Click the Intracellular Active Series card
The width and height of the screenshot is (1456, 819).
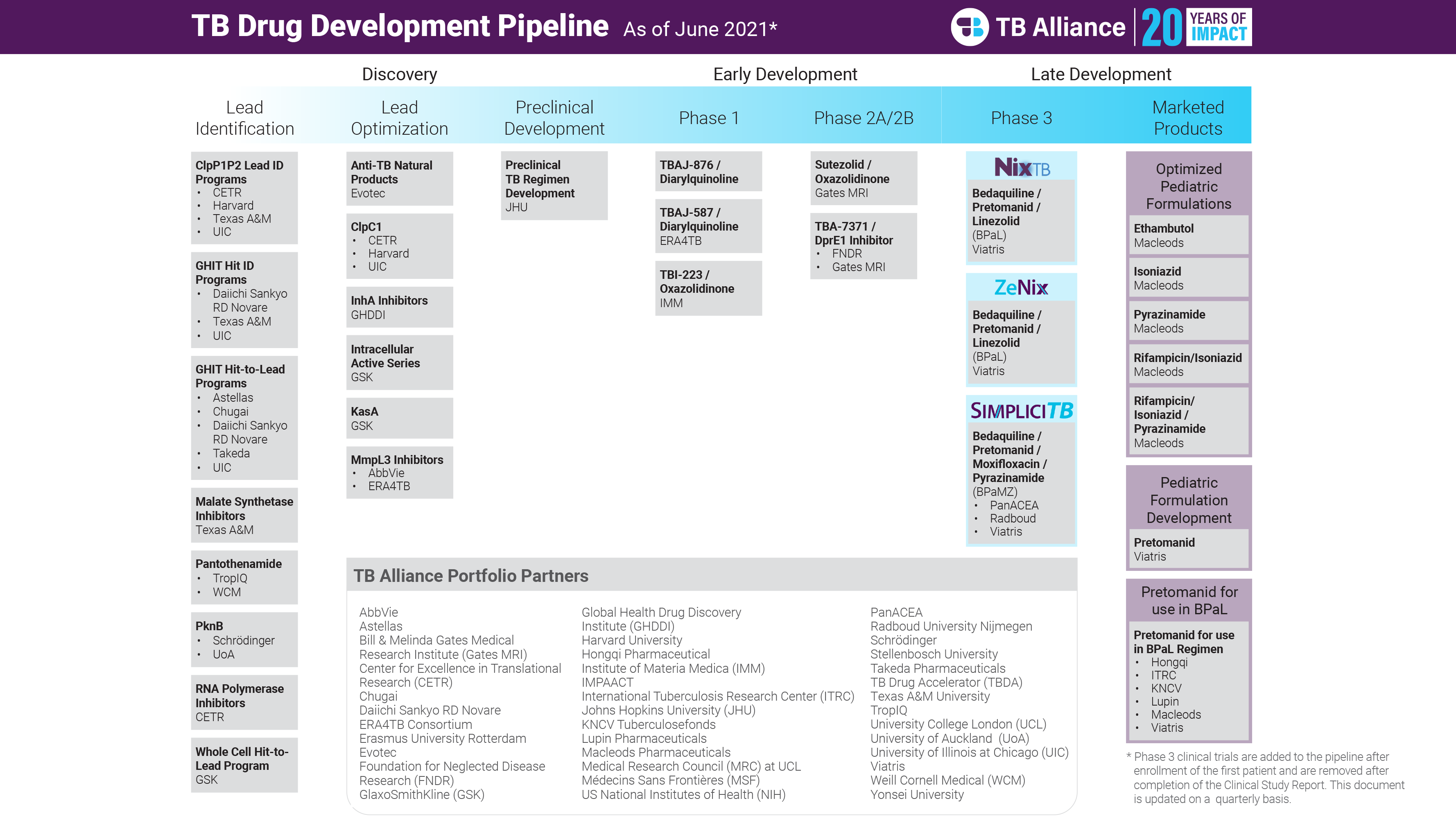(400, 362)
